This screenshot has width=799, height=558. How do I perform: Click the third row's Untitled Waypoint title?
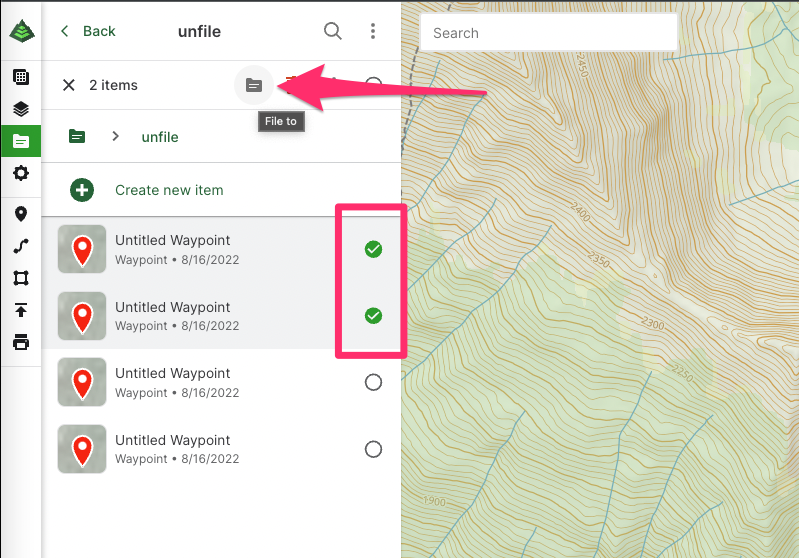coord(173,374)
